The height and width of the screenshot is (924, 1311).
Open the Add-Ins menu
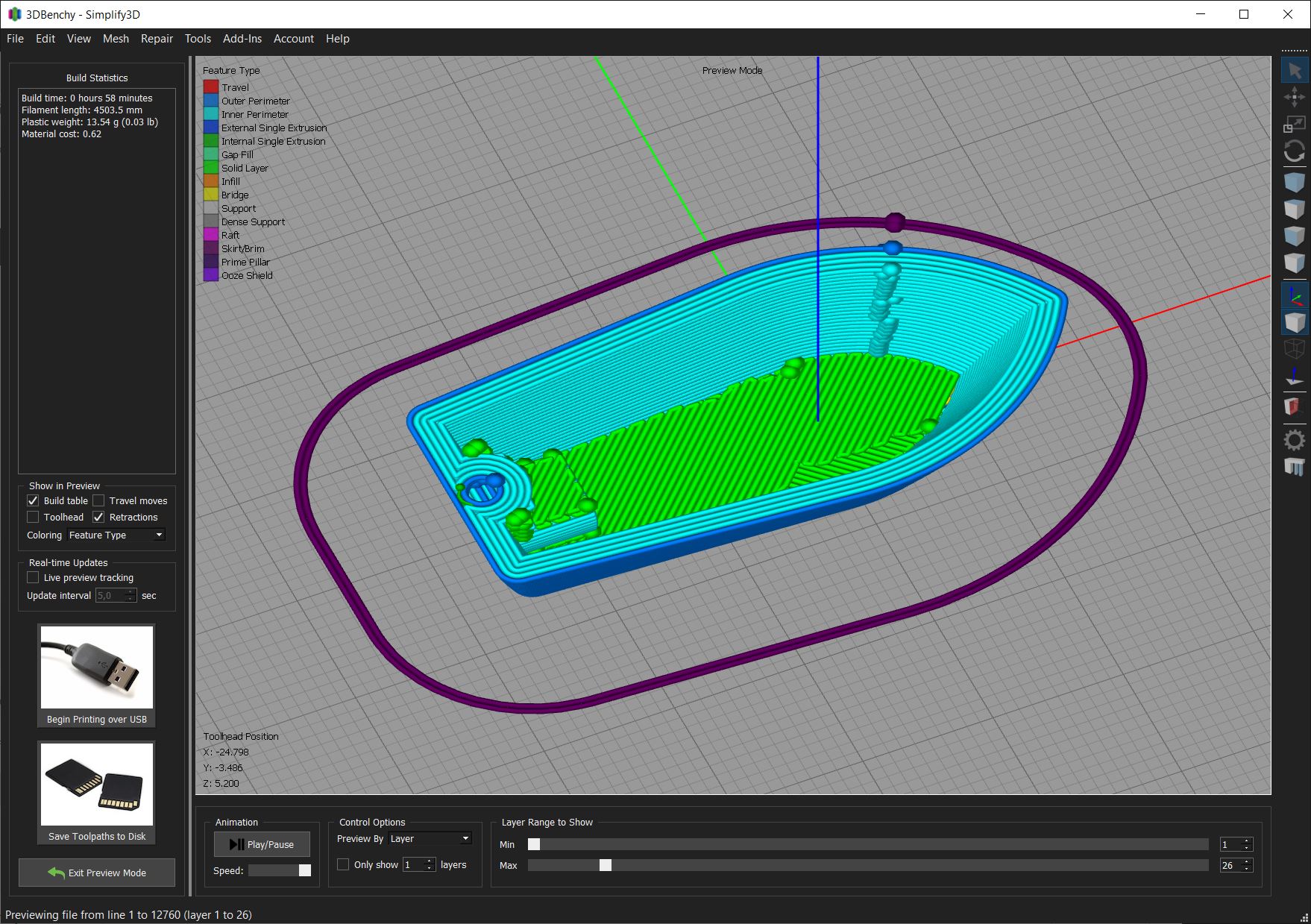(242, 39)
